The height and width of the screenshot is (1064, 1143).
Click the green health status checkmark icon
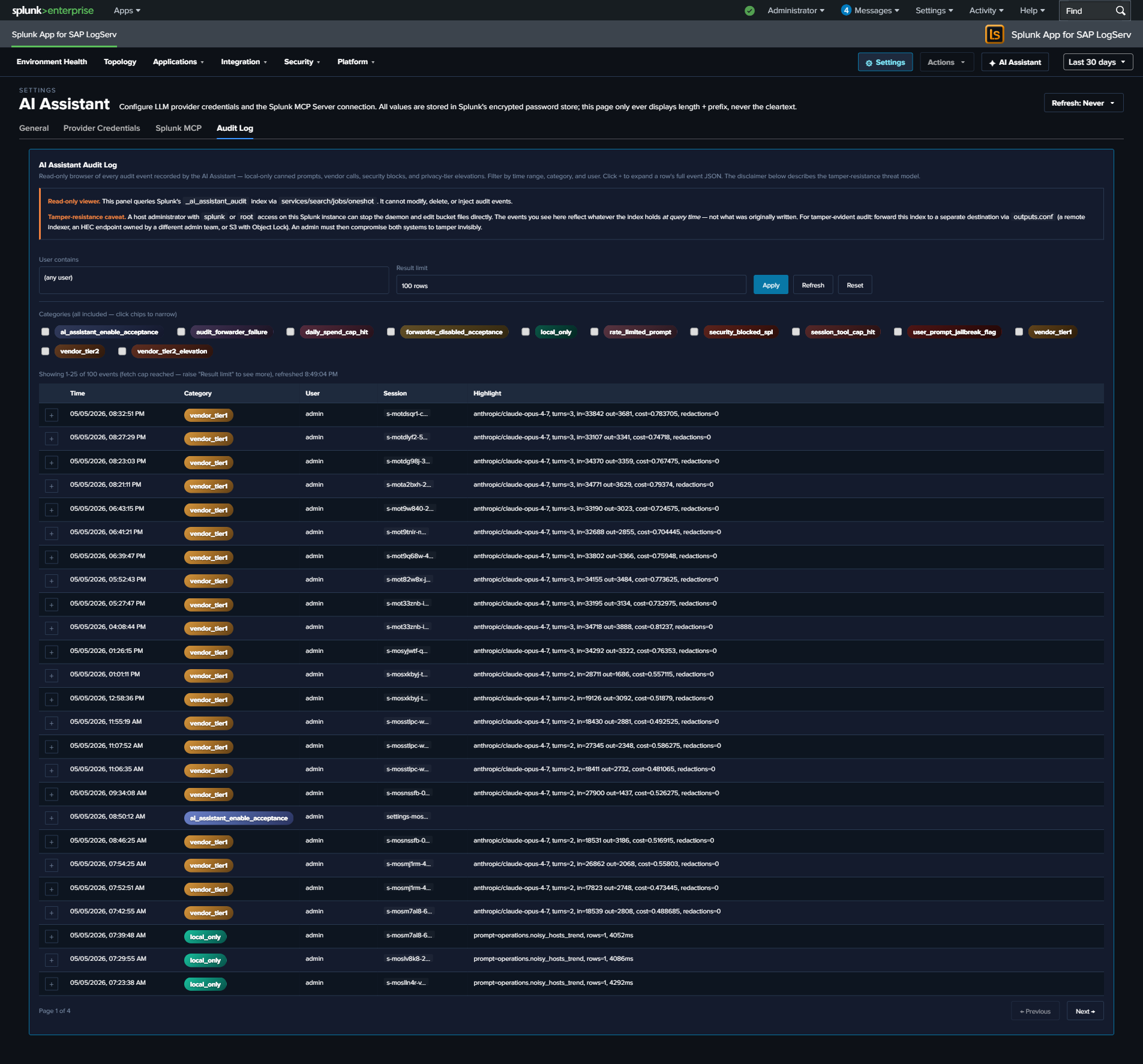pyautogui.click(x=749, y=10)
